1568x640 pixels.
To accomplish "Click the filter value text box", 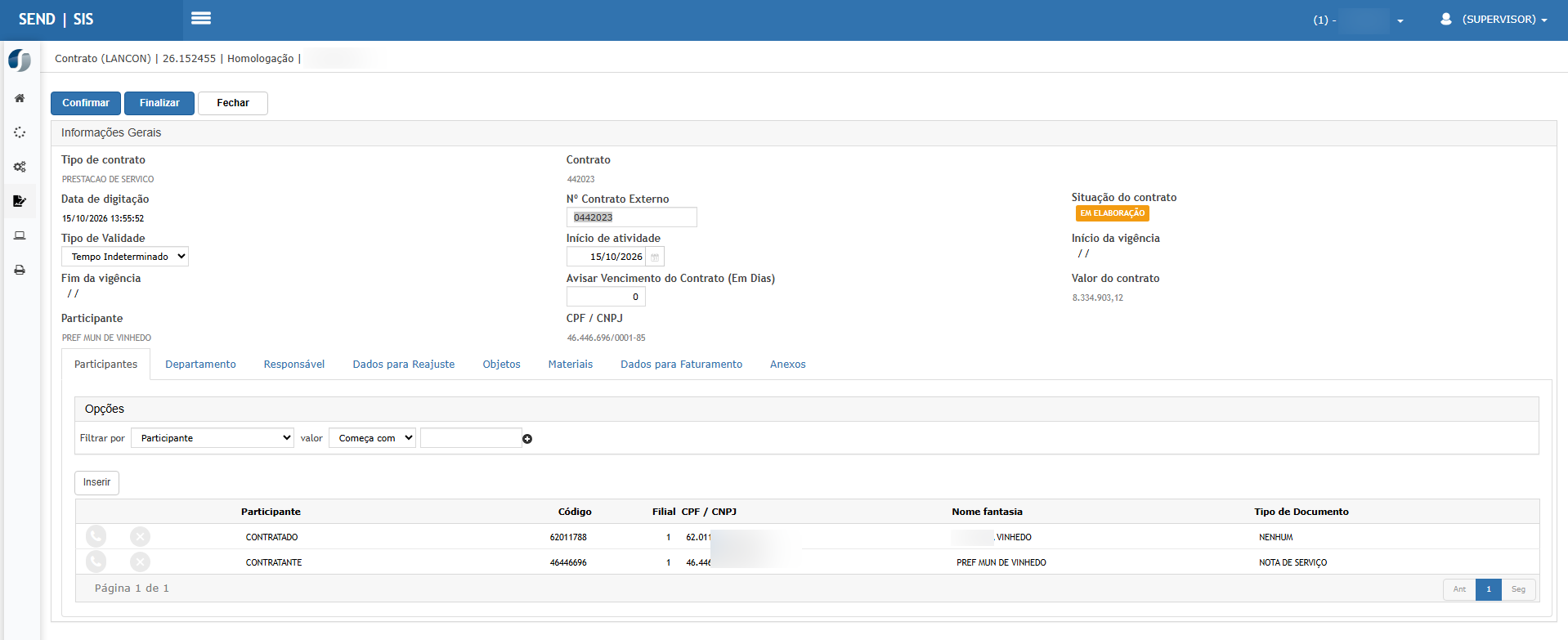I will [x=471, y=438].
